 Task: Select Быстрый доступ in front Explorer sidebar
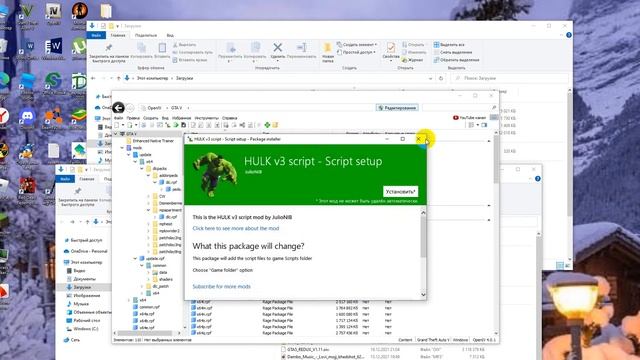(83, 240)
